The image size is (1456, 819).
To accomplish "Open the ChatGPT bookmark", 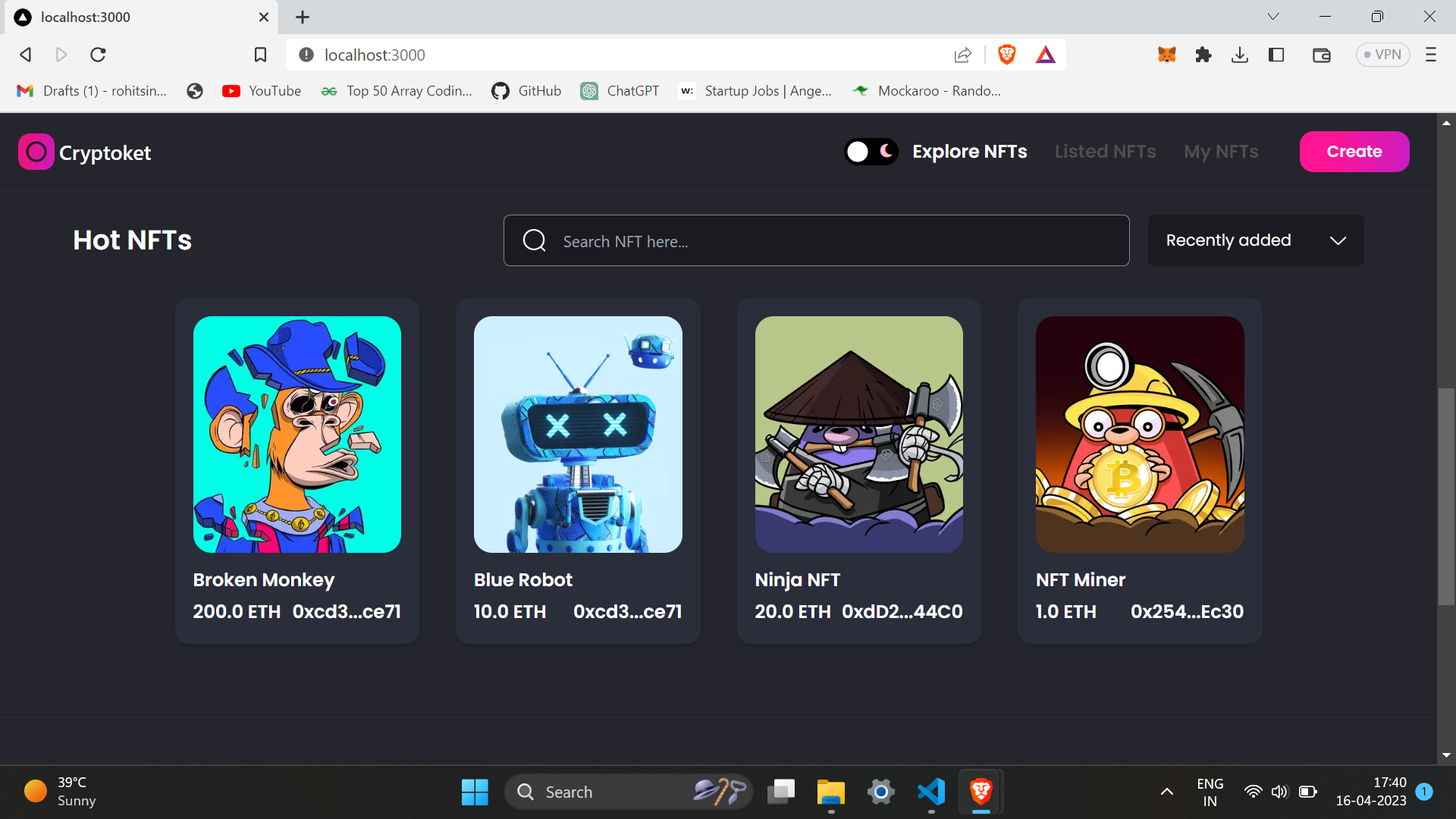I will (620, 91).
